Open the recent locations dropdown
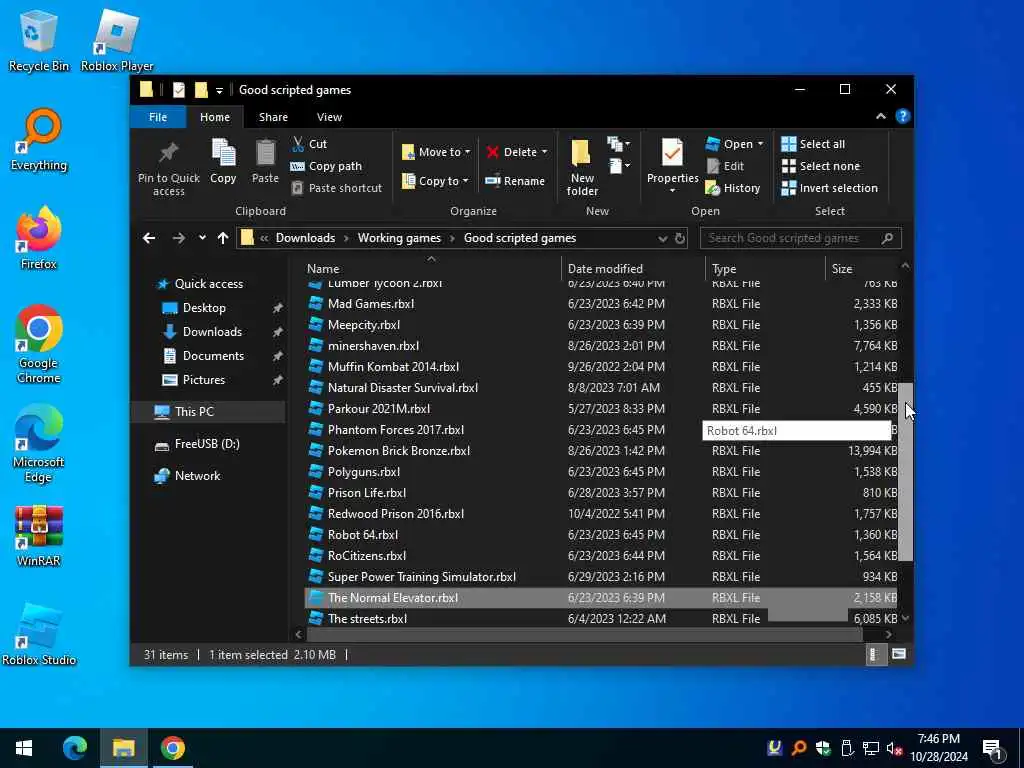Screen dimensions: 1024x768 click(202, 238)
